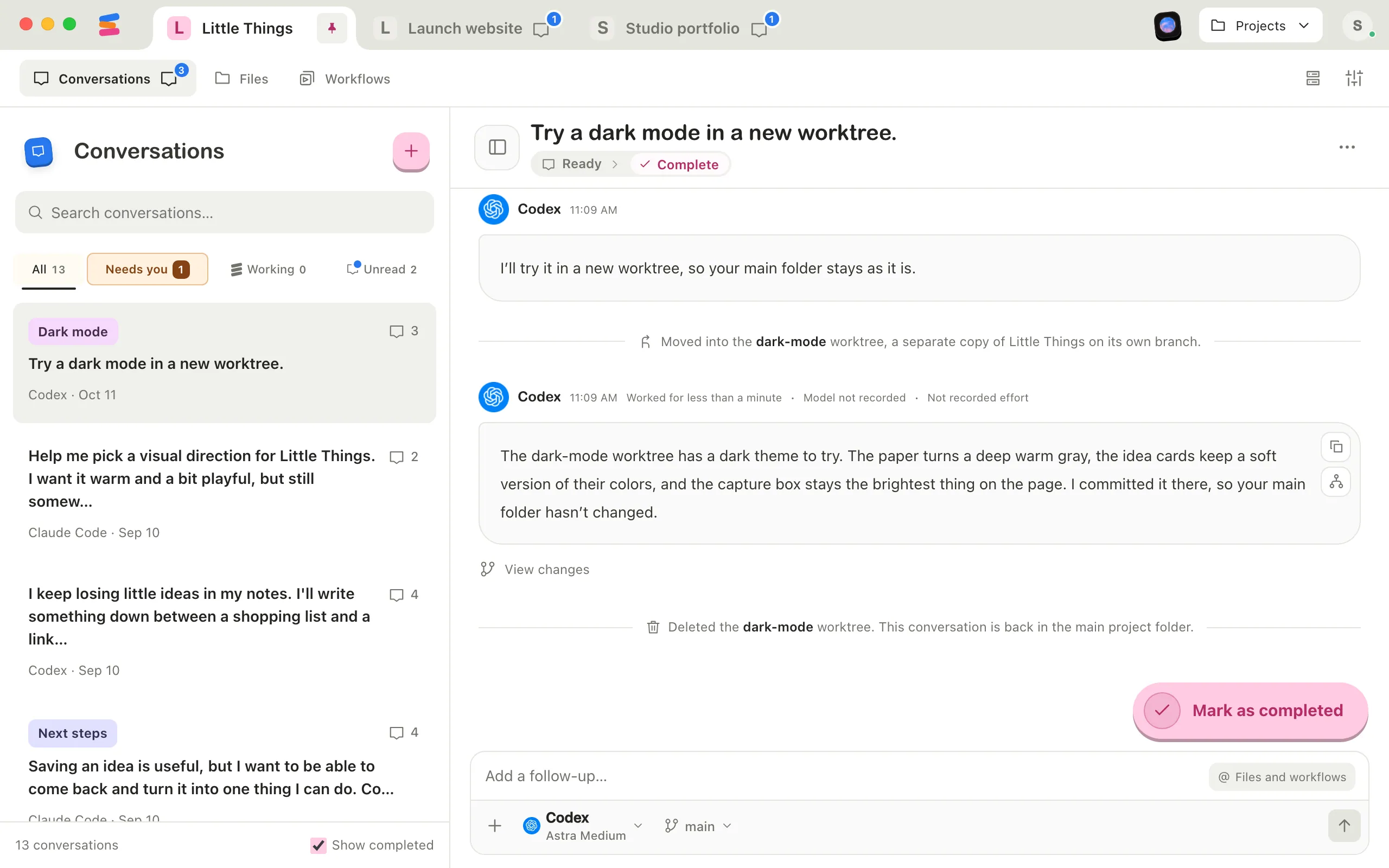This screenshot has width=1389, height=868.
Task: Start a new conversation with plus button
Action: pyautogui.click(x=411, y=151)
